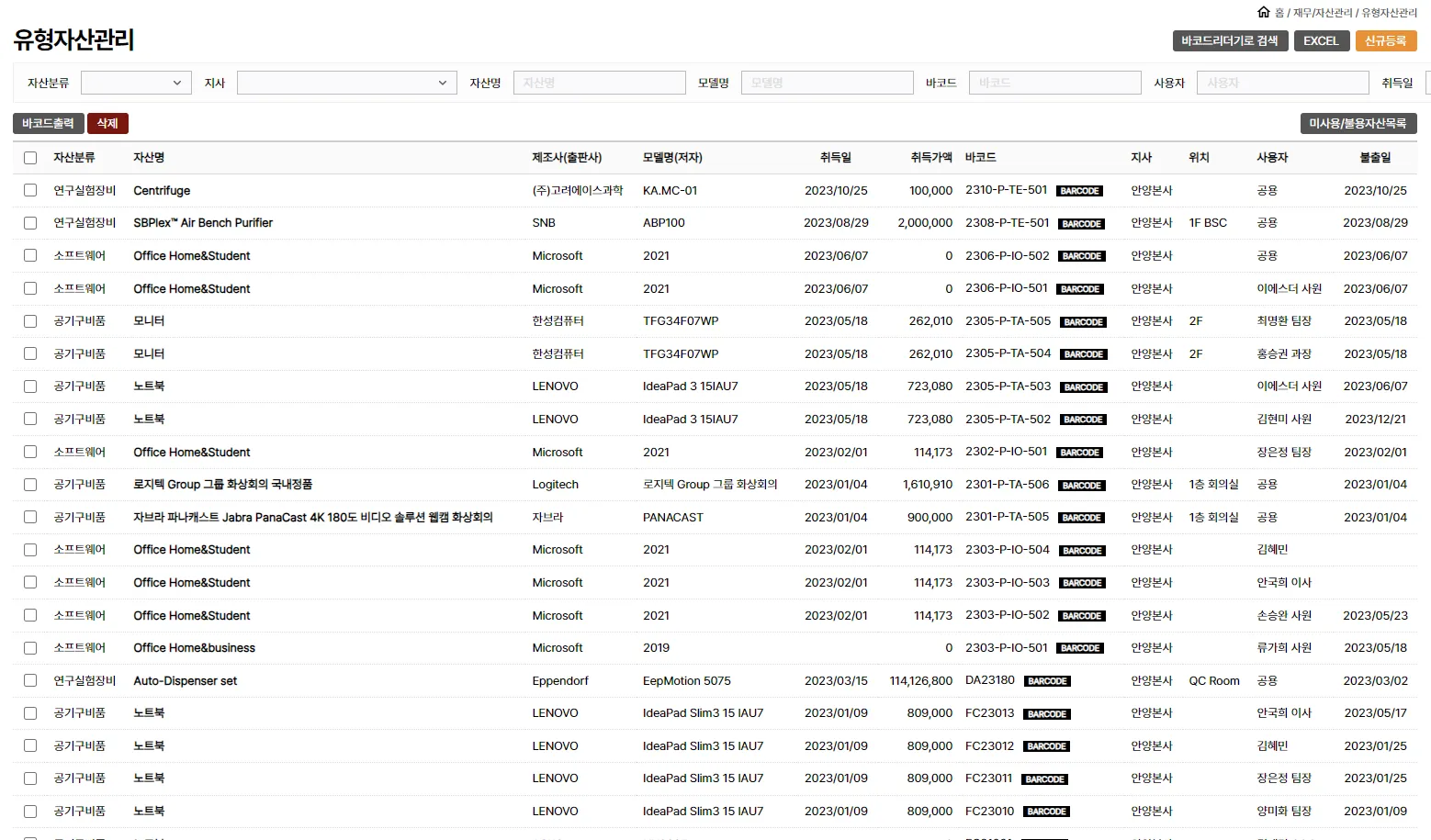Click the home icon in the breadcrumb

[1263, 12]
